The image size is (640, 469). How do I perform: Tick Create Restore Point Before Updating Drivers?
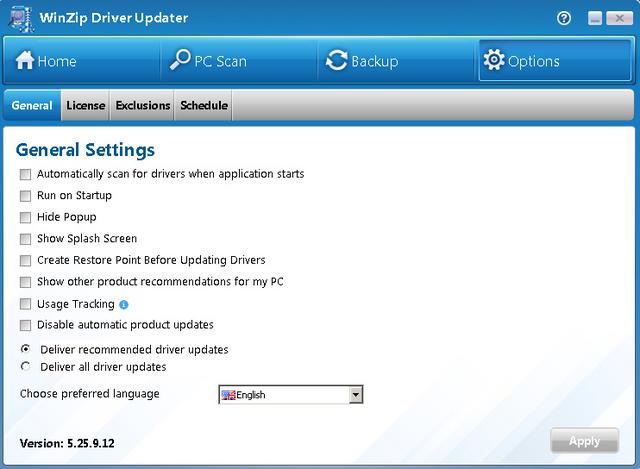(25, 260)
